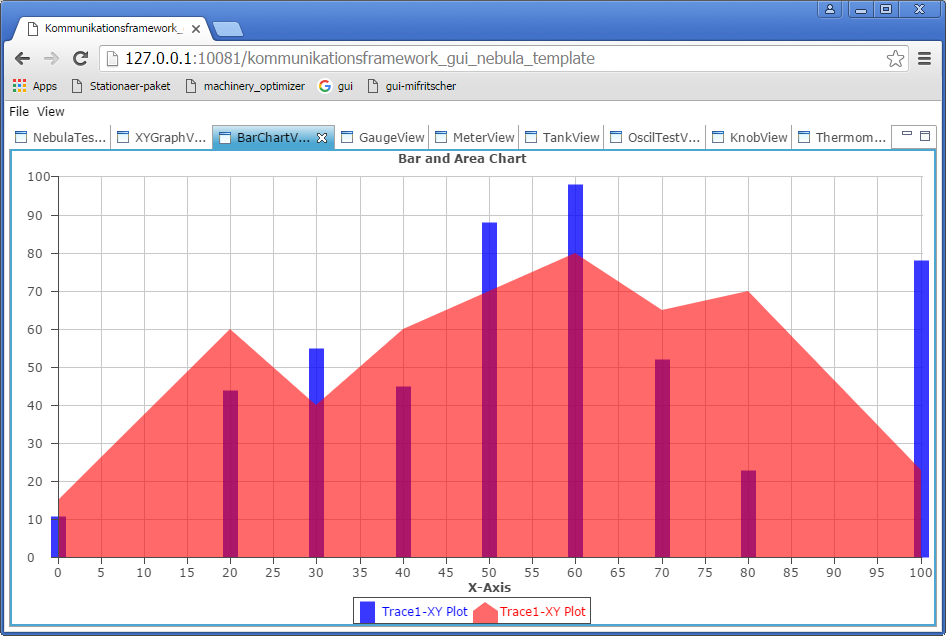Close the BarChartView tab

[322, 138]
